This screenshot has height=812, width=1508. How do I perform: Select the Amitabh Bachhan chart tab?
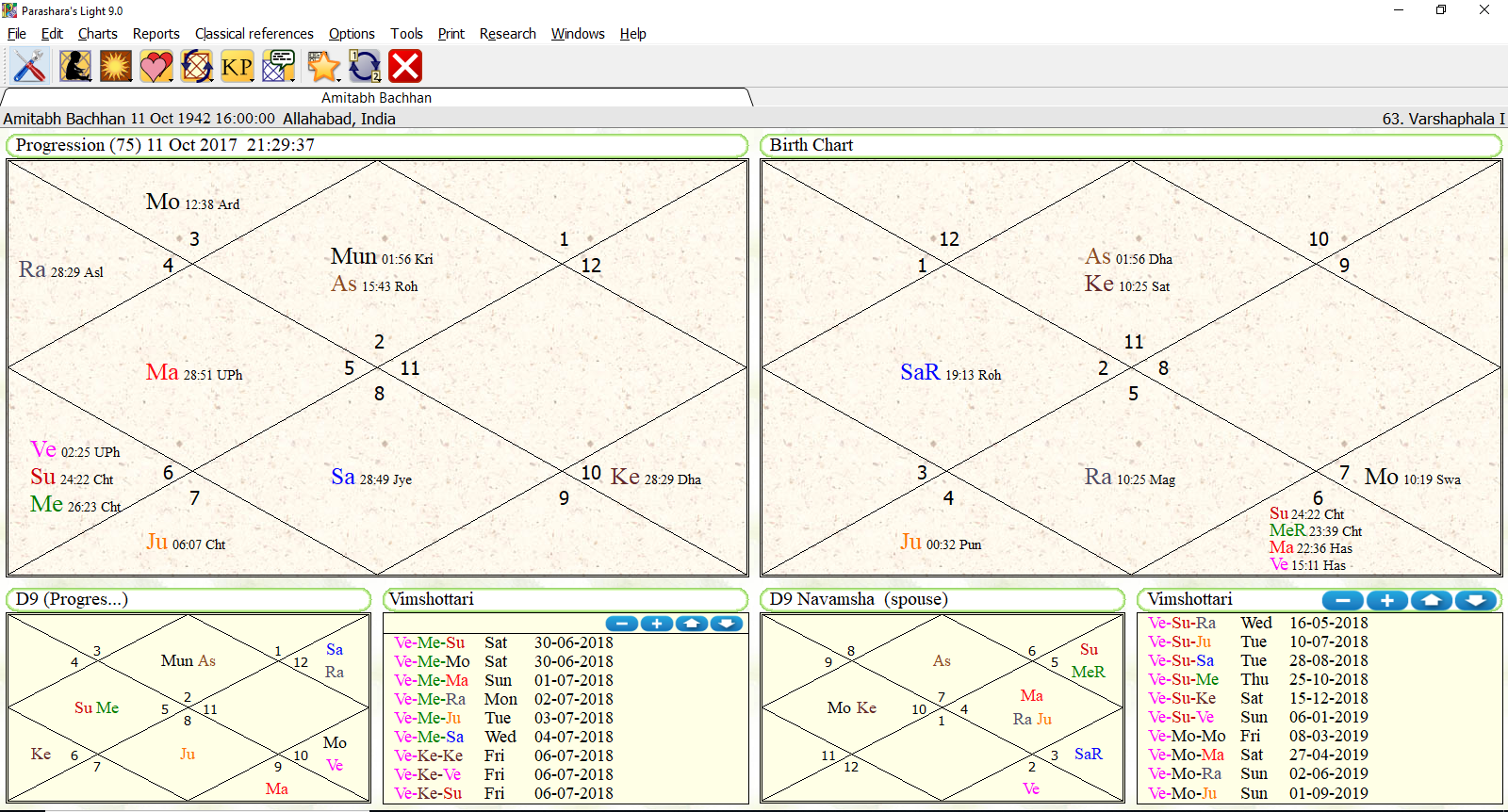pyautogui.click(x=376, y=98)
